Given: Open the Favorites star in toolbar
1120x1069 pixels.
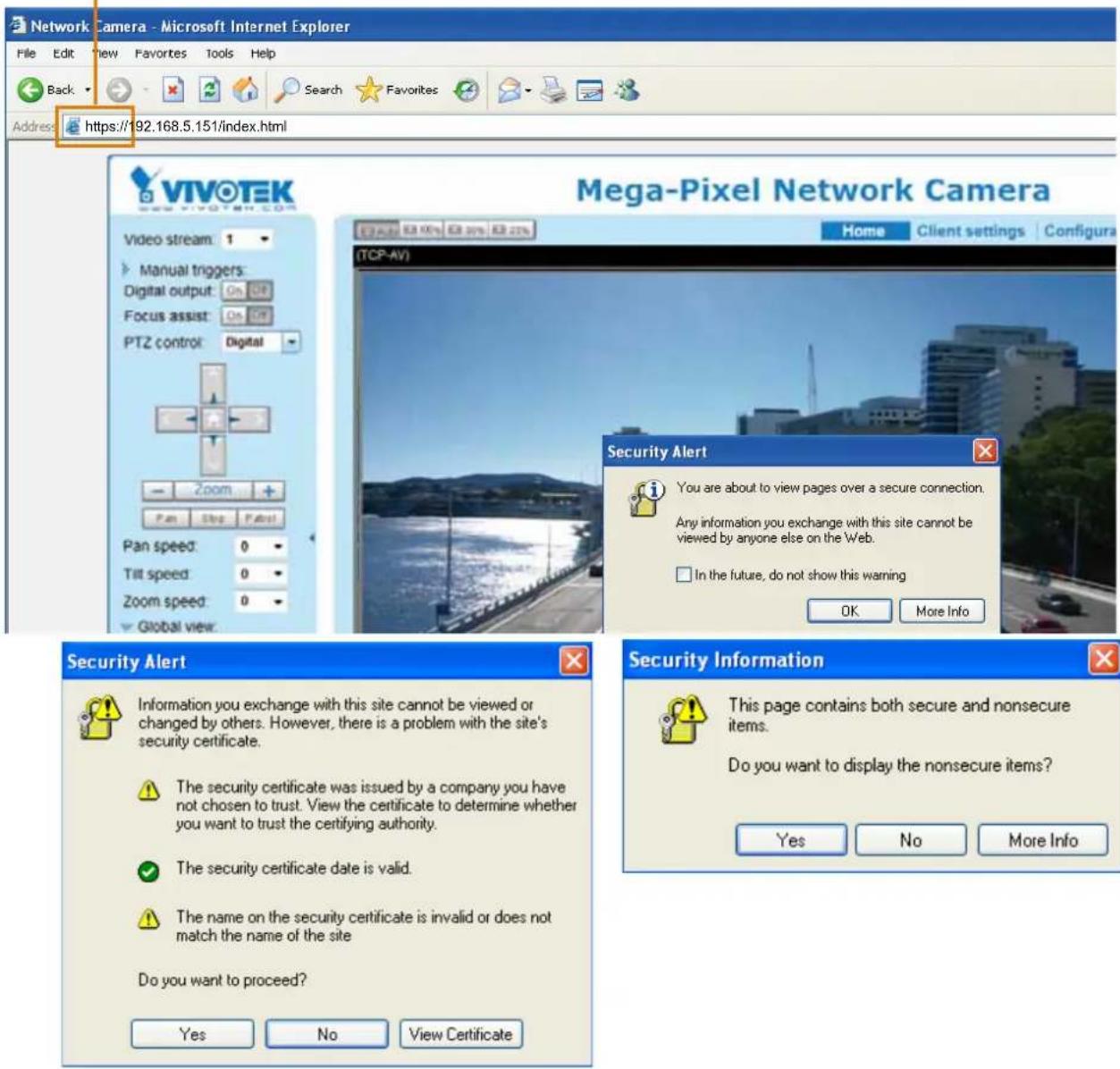Looking at the screenshot, I should pos(368,89).
